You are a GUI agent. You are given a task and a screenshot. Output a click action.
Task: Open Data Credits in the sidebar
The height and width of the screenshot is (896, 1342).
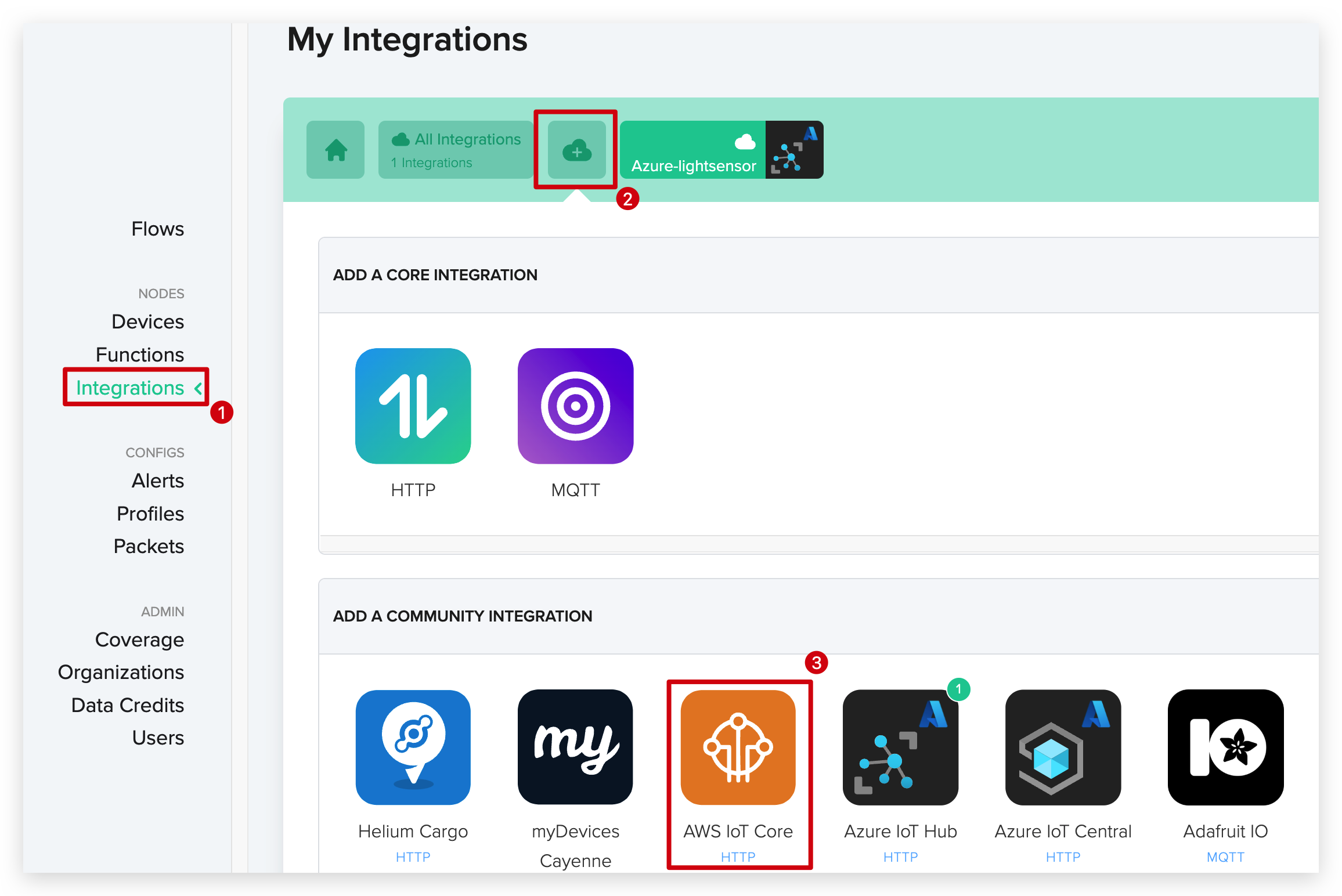point(127,705)
